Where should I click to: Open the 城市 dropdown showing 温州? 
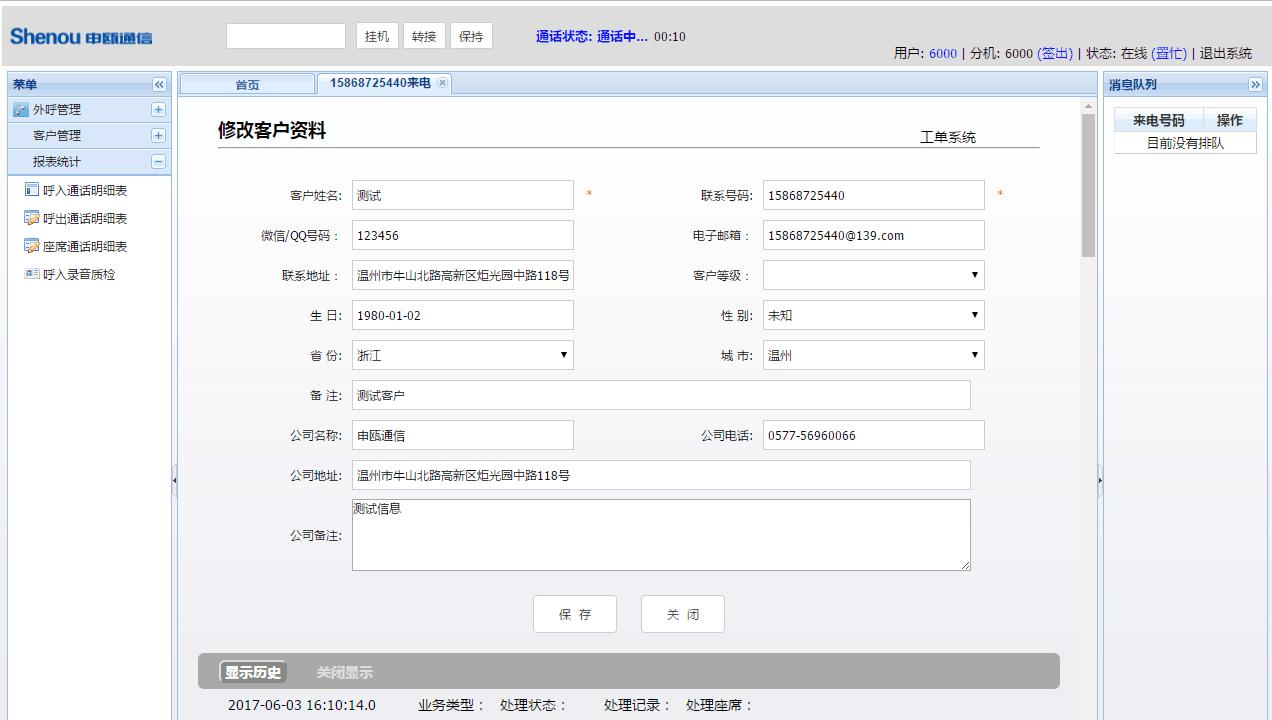point(974,354)
